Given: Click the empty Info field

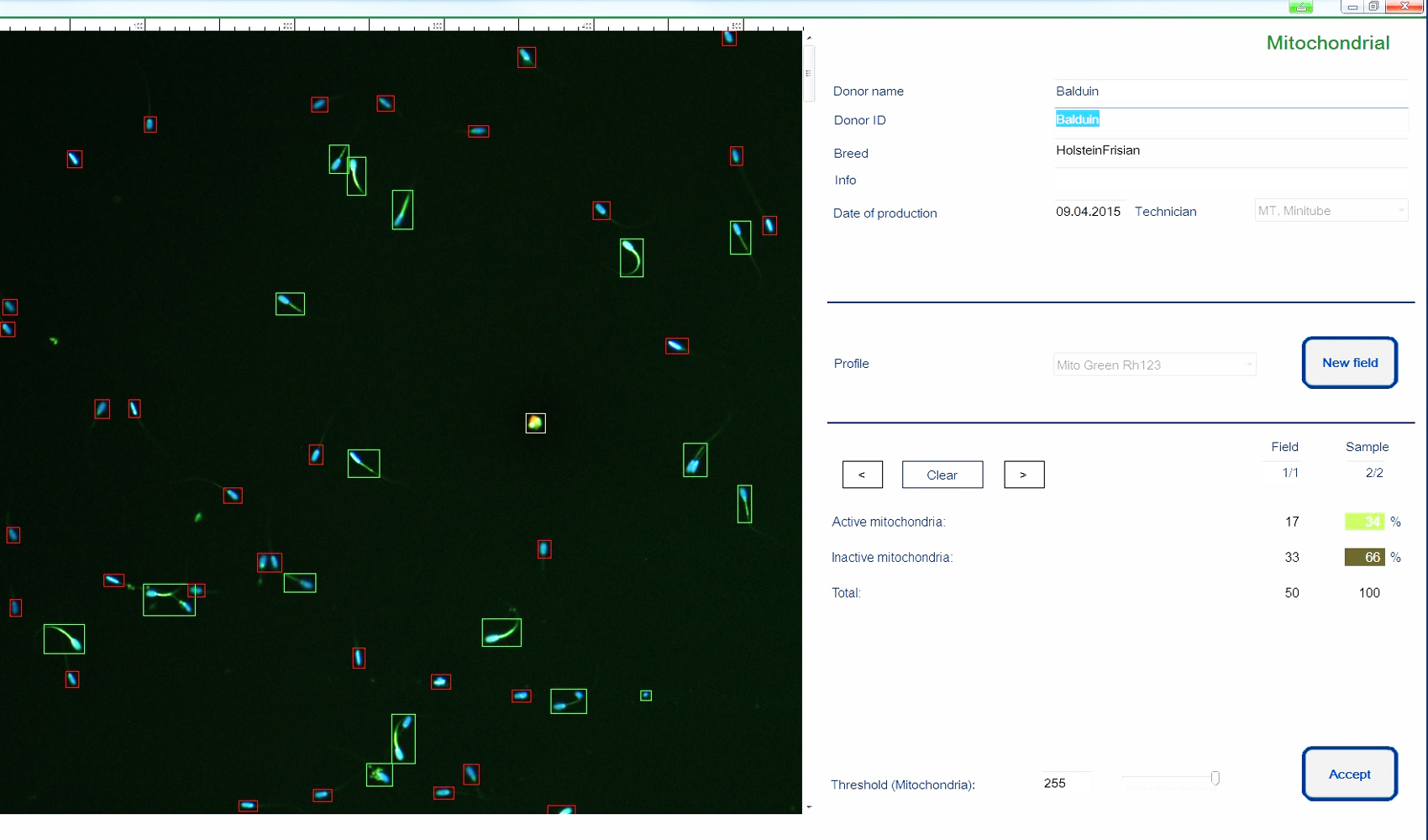Looking at the screenshot, I should point(1231,181).
